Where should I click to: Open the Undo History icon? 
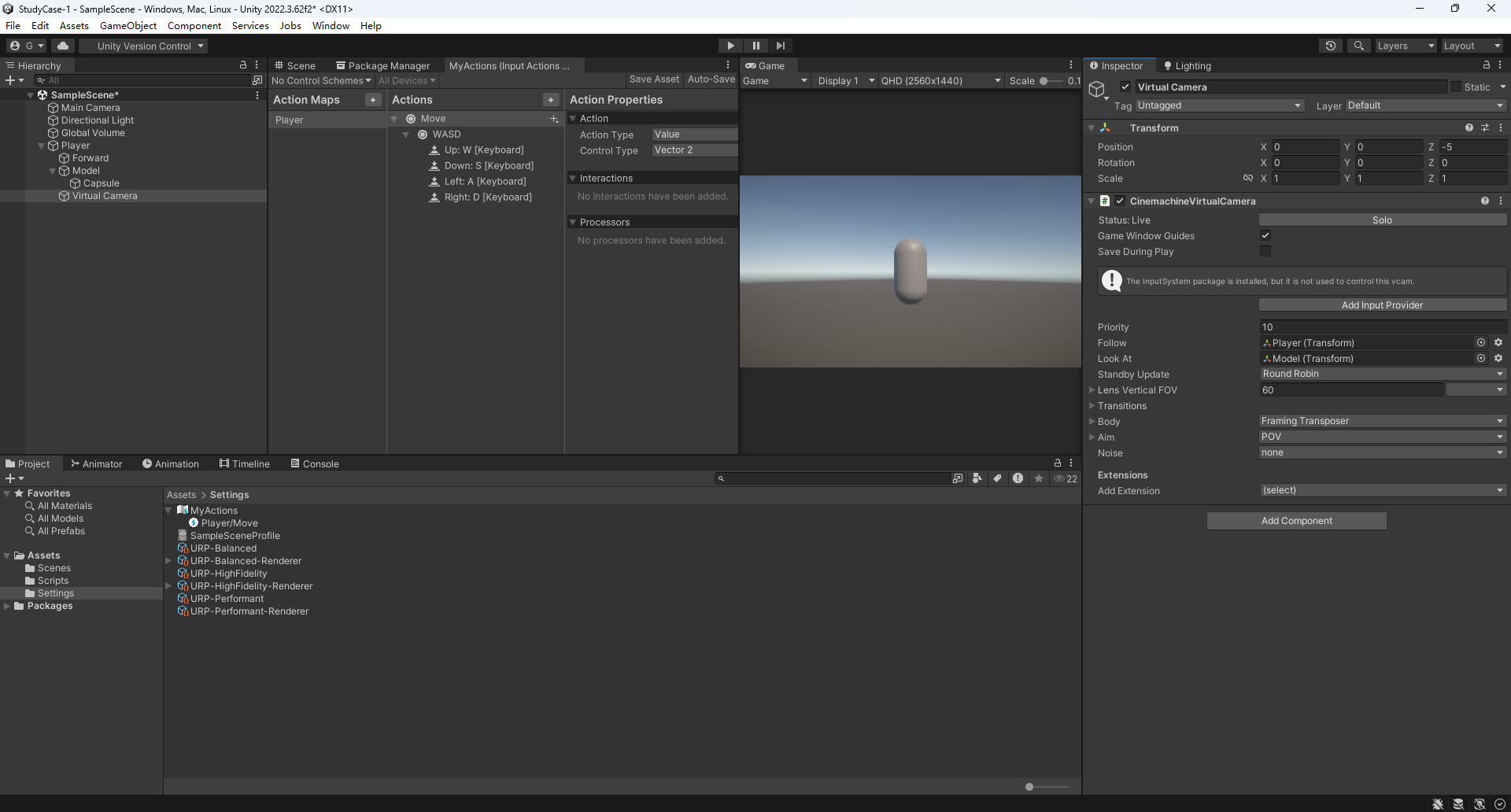(1330, 46)
